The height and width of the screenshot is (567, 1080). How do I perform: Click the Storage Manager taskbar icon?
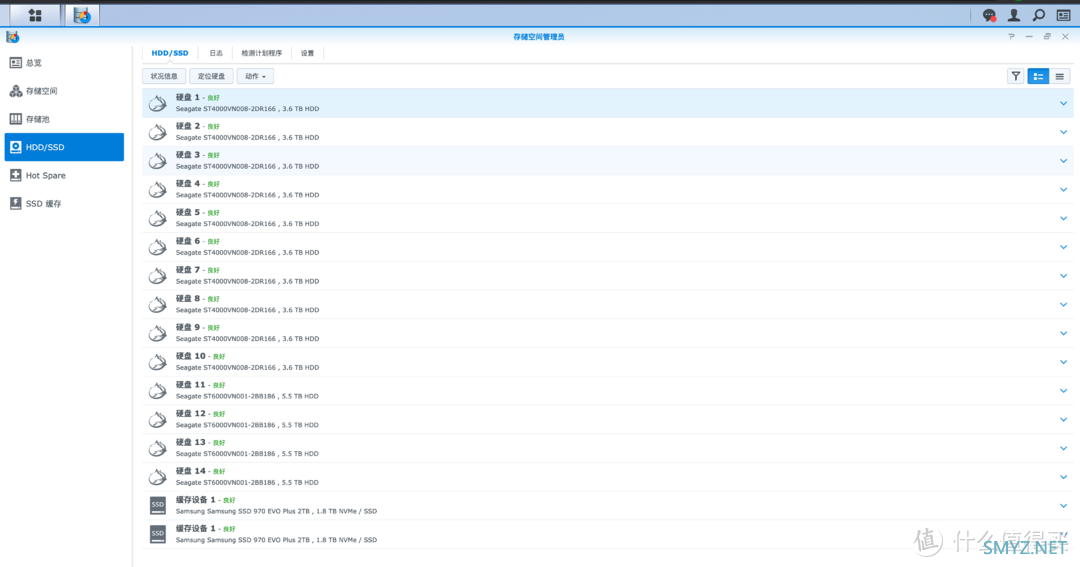click(82, 15)
